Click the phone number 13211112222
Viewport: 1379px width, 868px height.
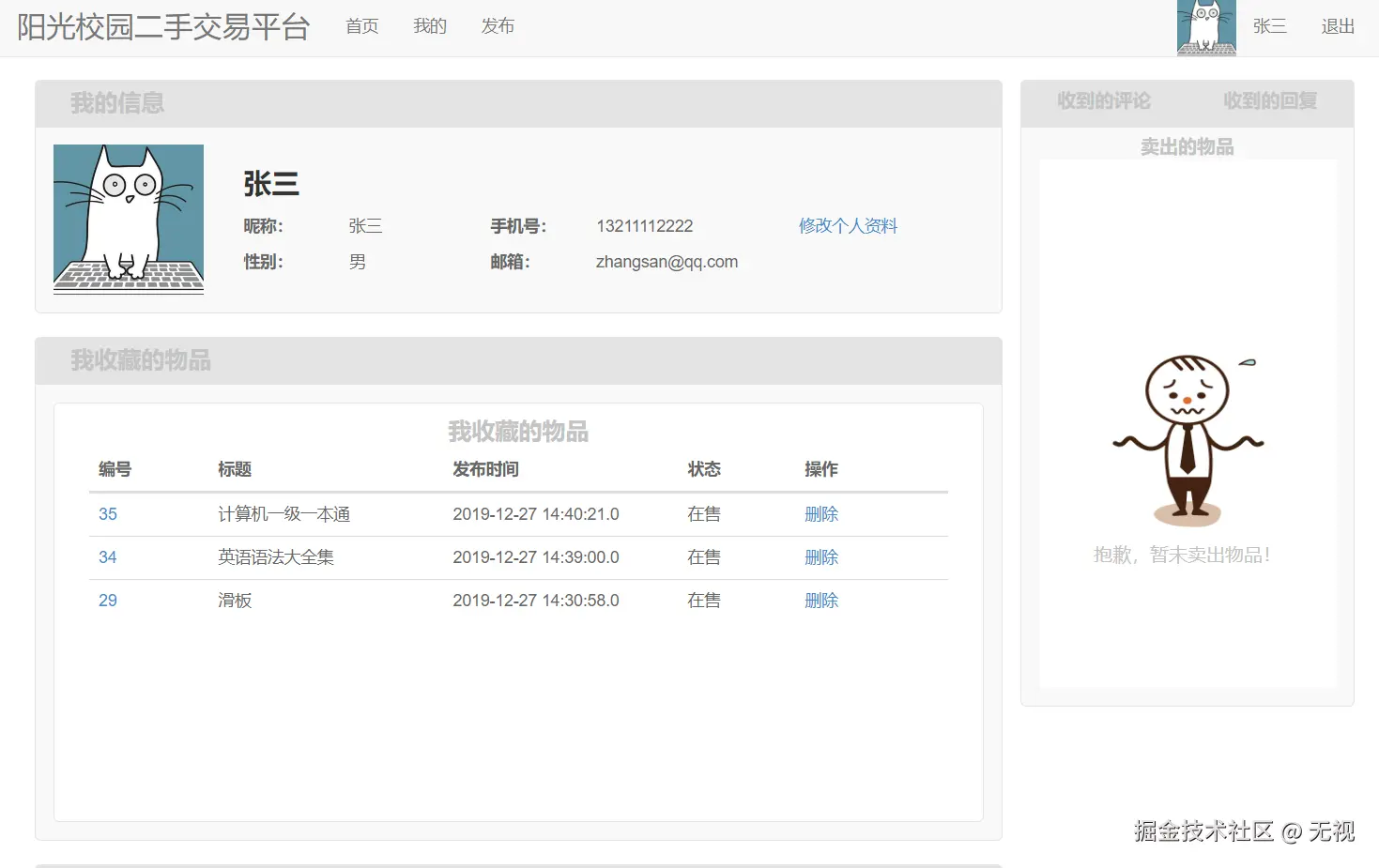pyautogui.click(x=645, y=226)
